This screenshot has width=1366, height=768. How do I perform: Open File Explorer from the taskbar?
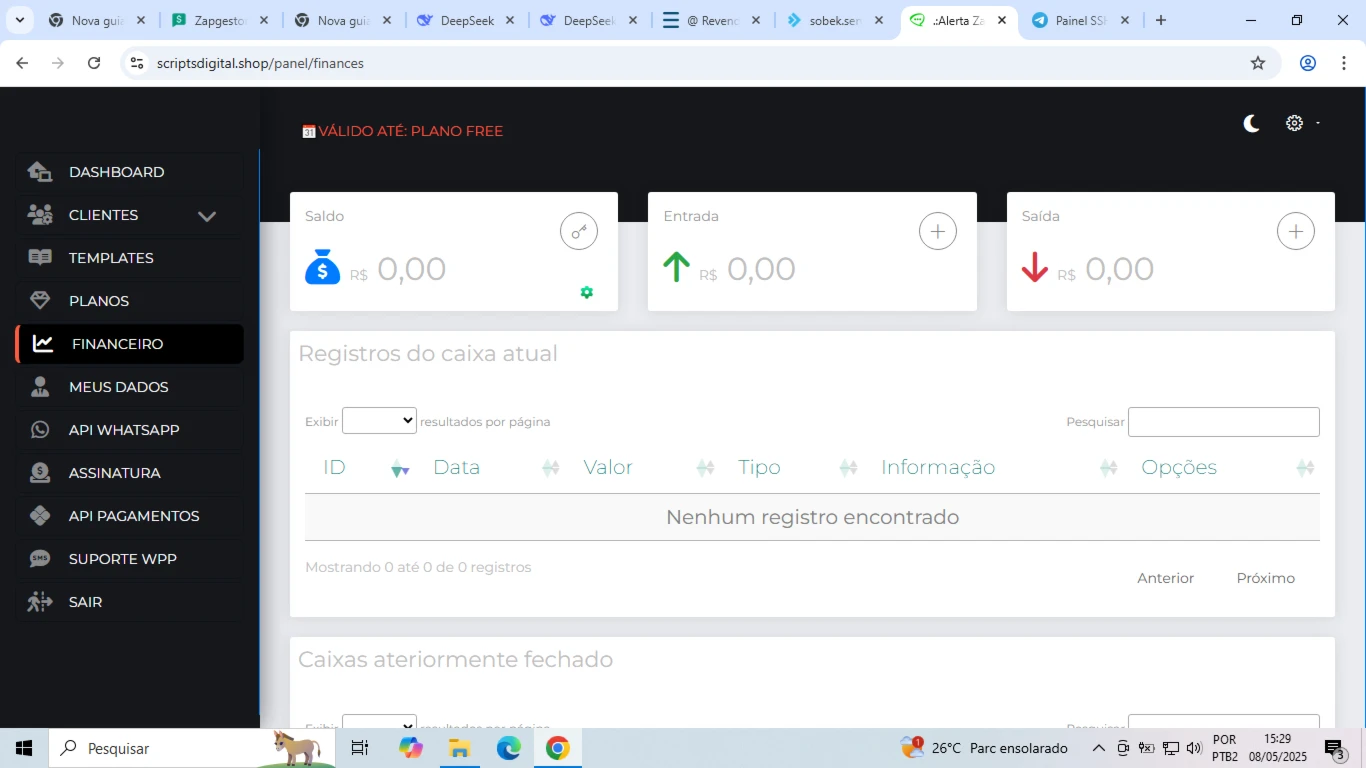coord(459,748)
